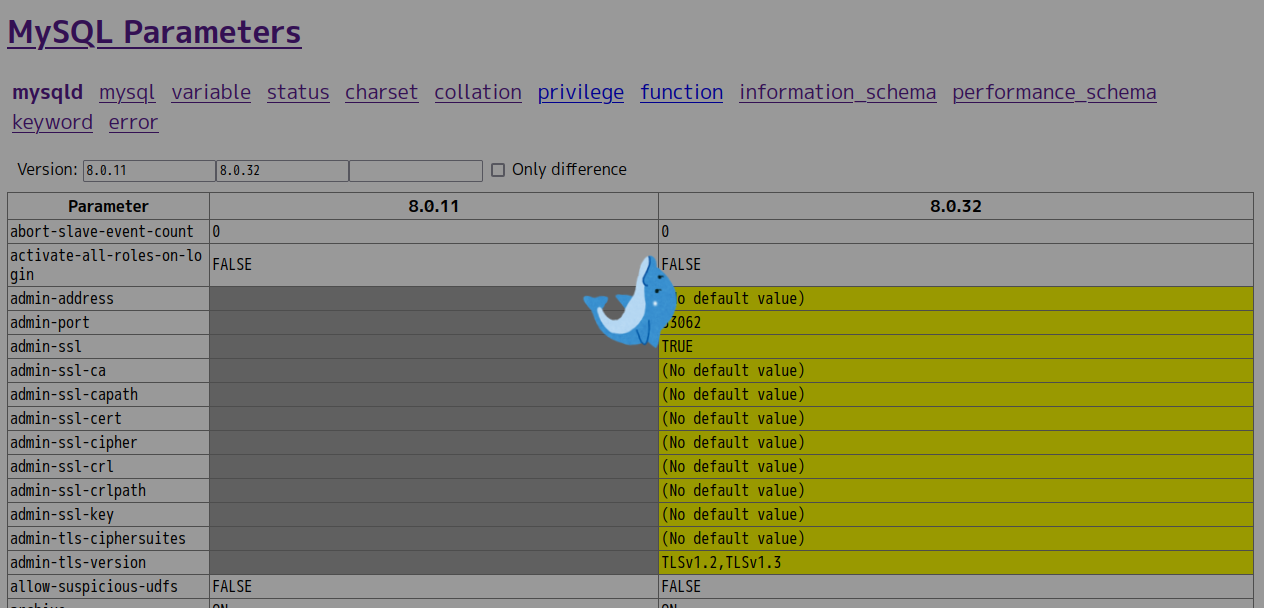Open the charset page
The width and height of the screenshot is (1264, 608).
381,92
